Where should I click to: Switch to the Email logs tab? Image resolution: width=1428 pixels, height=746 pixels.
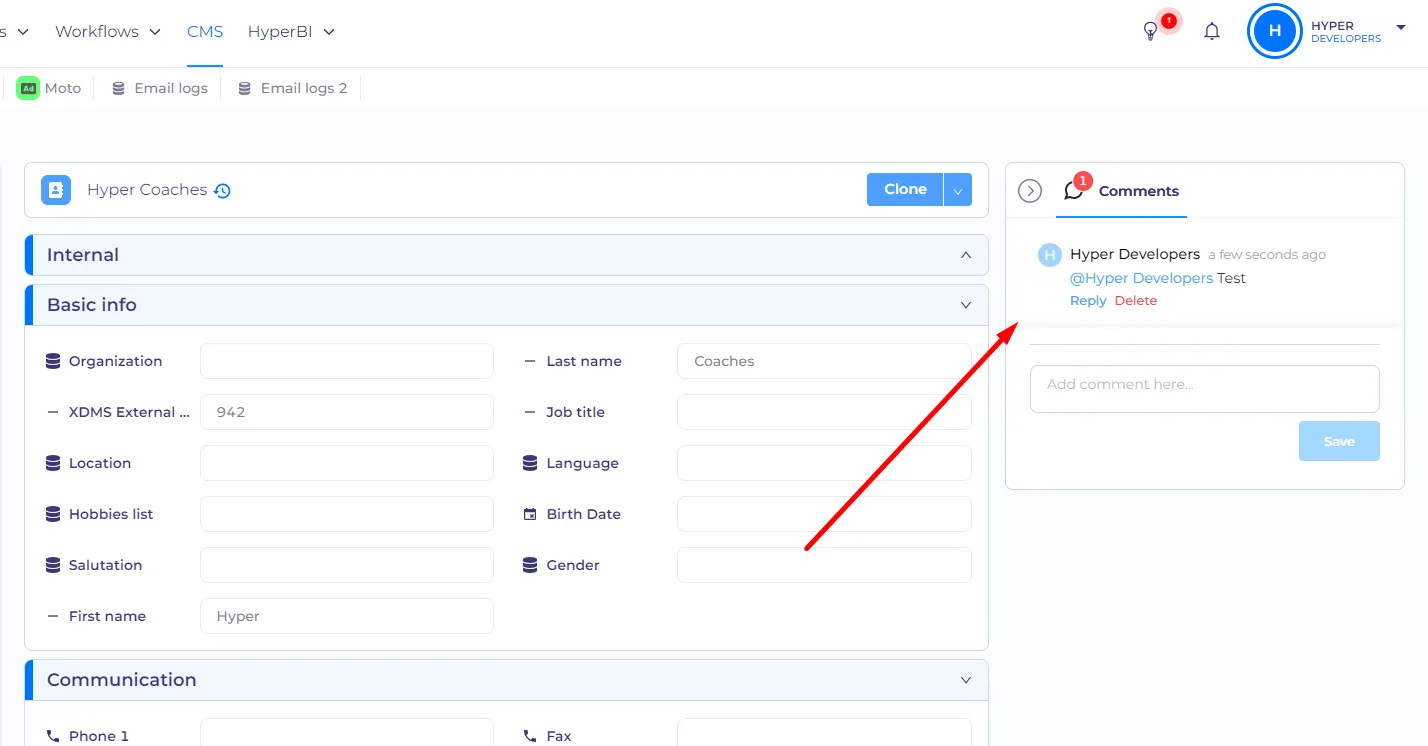160,88
